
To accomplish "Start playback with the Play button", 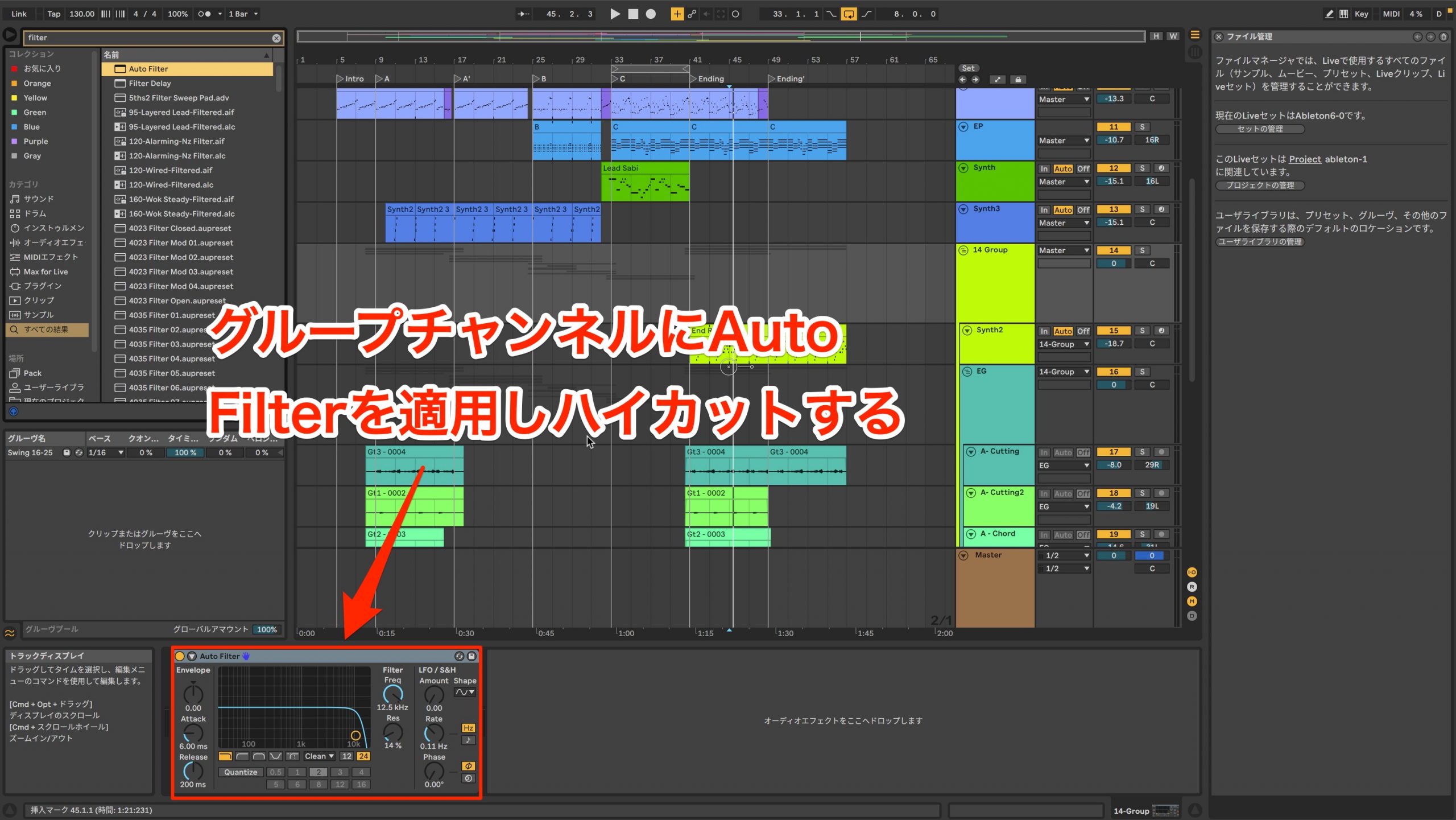I will tap(615, 14).
